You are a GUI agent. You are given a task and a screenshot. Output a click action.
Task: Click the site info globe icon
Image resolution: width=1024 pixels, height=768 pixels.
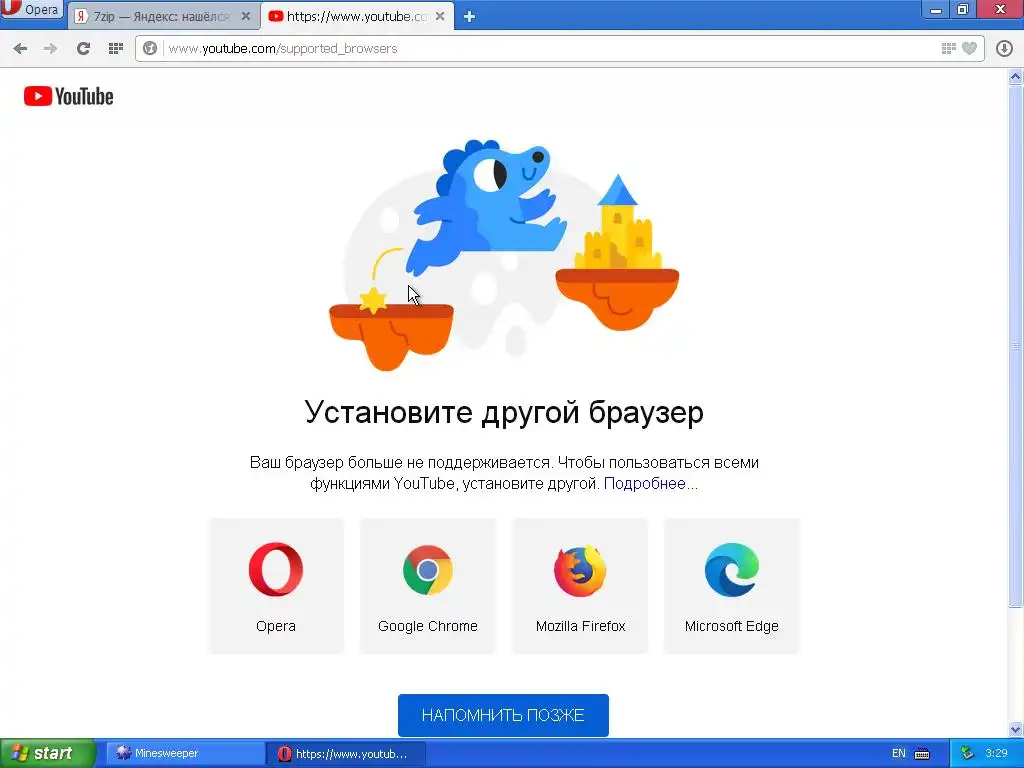pyautogui.click(x=150, y=48)
